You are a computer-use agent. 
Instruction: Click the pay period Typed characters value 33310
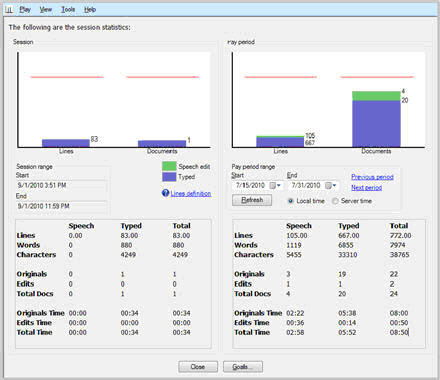(x=348, y=255)
